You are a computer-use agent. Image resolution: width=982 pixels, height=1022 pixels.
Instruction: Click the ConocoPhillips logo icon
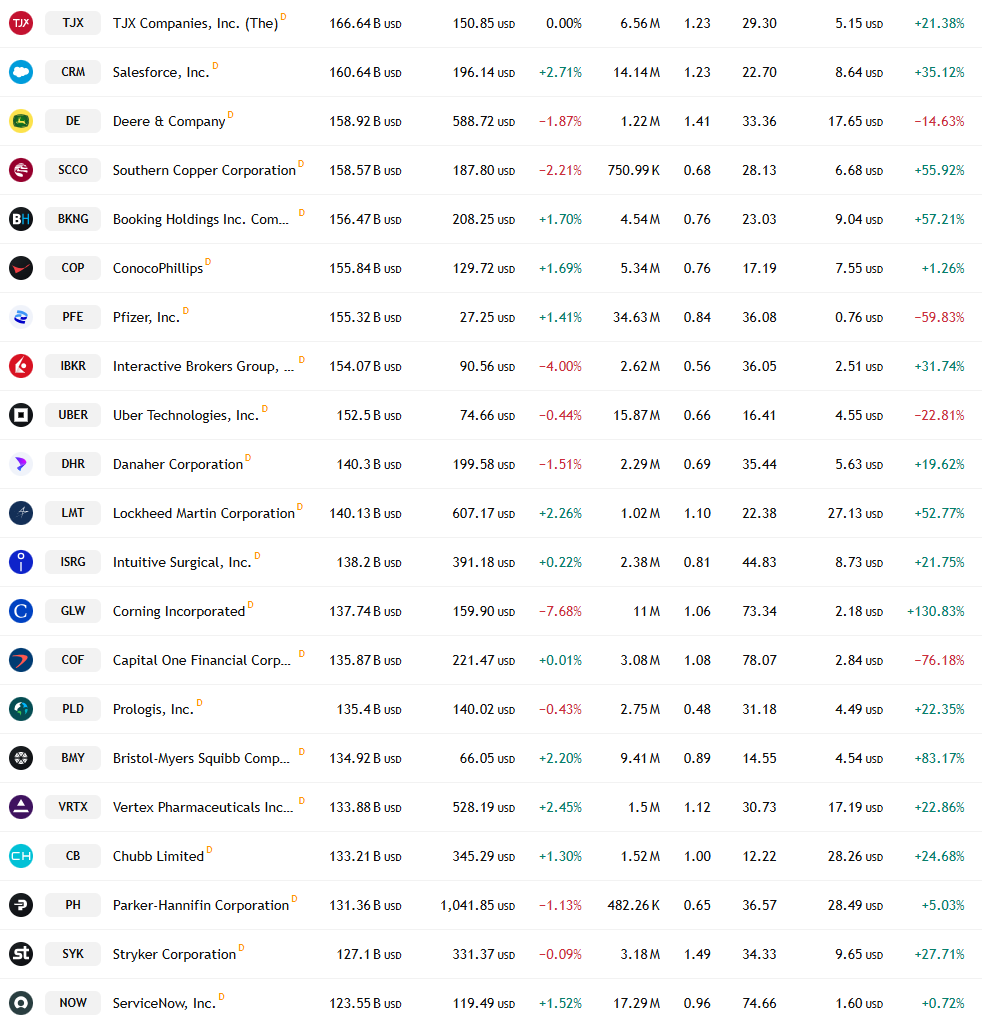pos(21,268)
